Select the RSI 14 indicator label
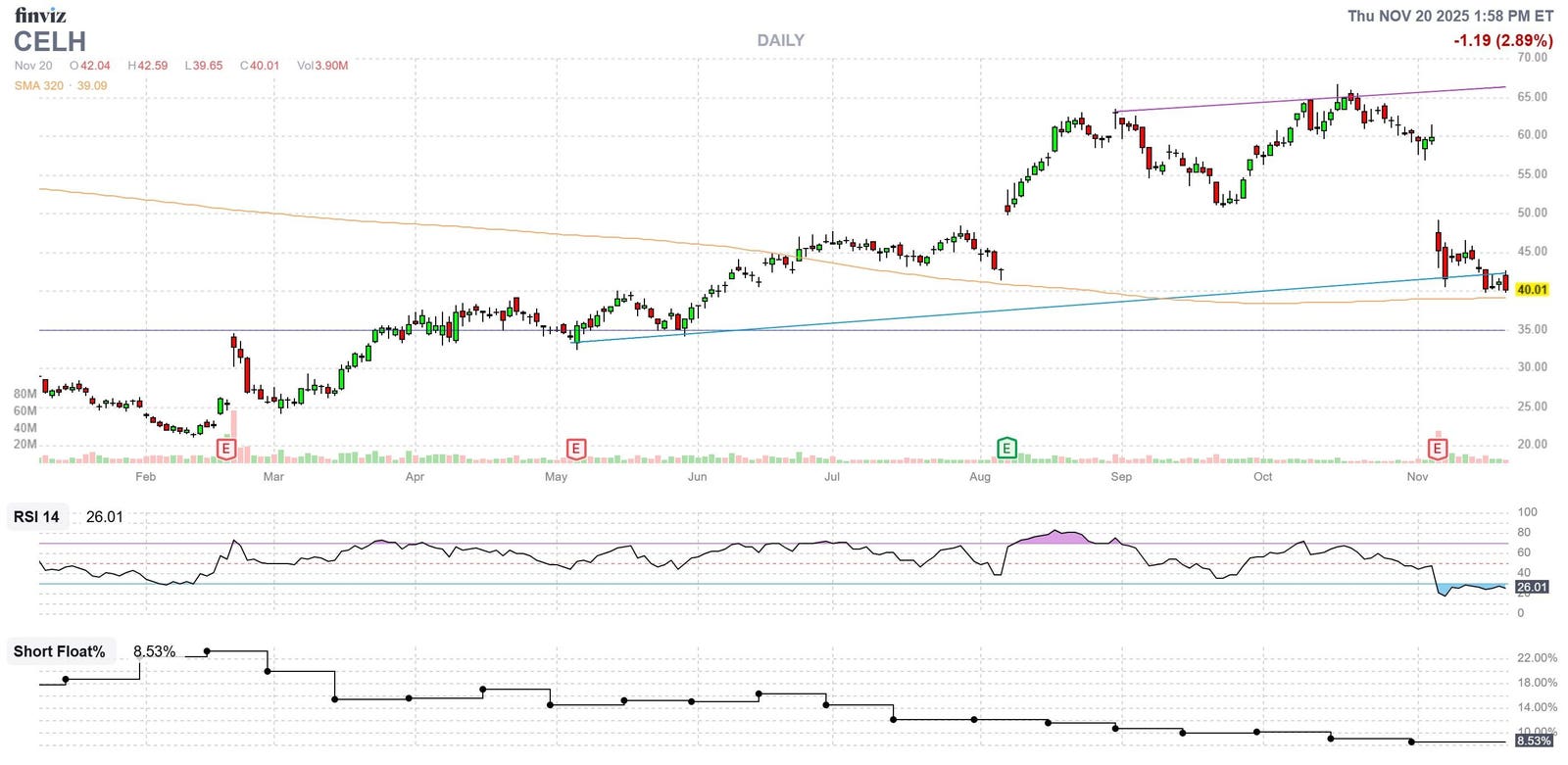1568x765 pixels. click(36, 517)
